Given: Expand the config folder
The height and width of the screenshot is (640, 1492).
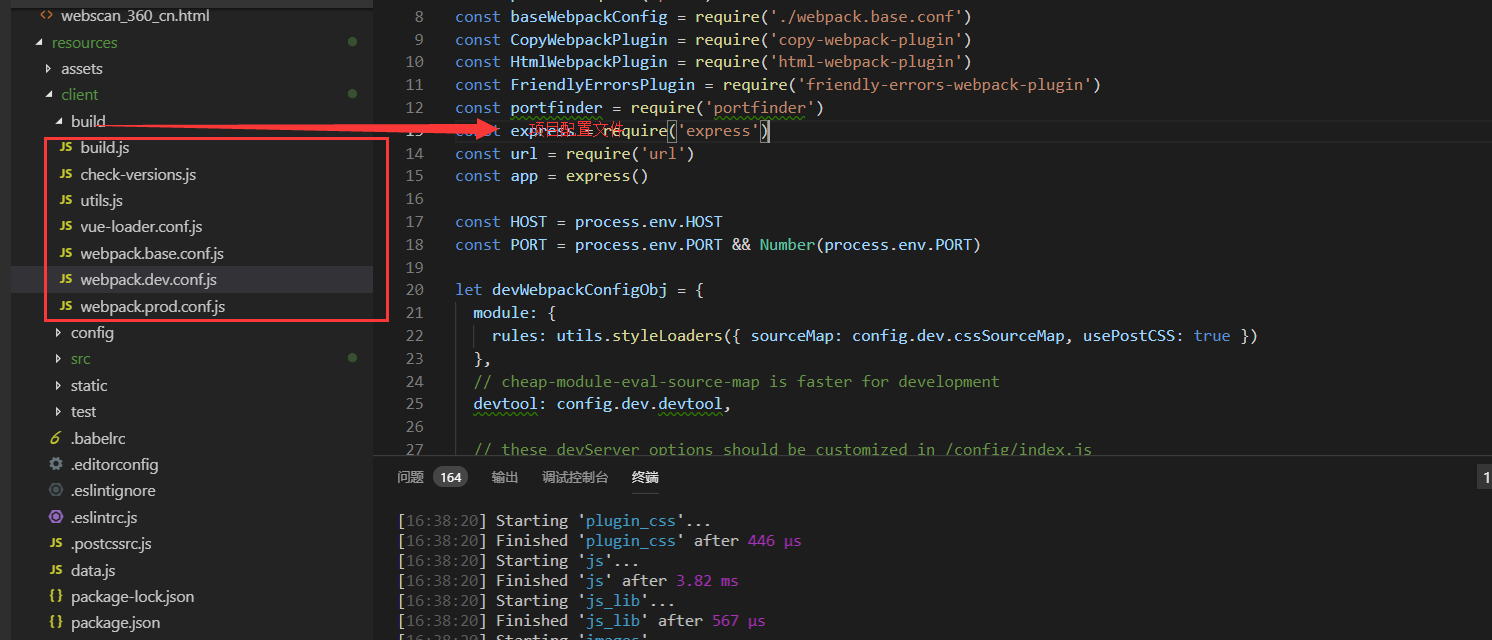Looking at the screenshot, I should pos(59,332).
